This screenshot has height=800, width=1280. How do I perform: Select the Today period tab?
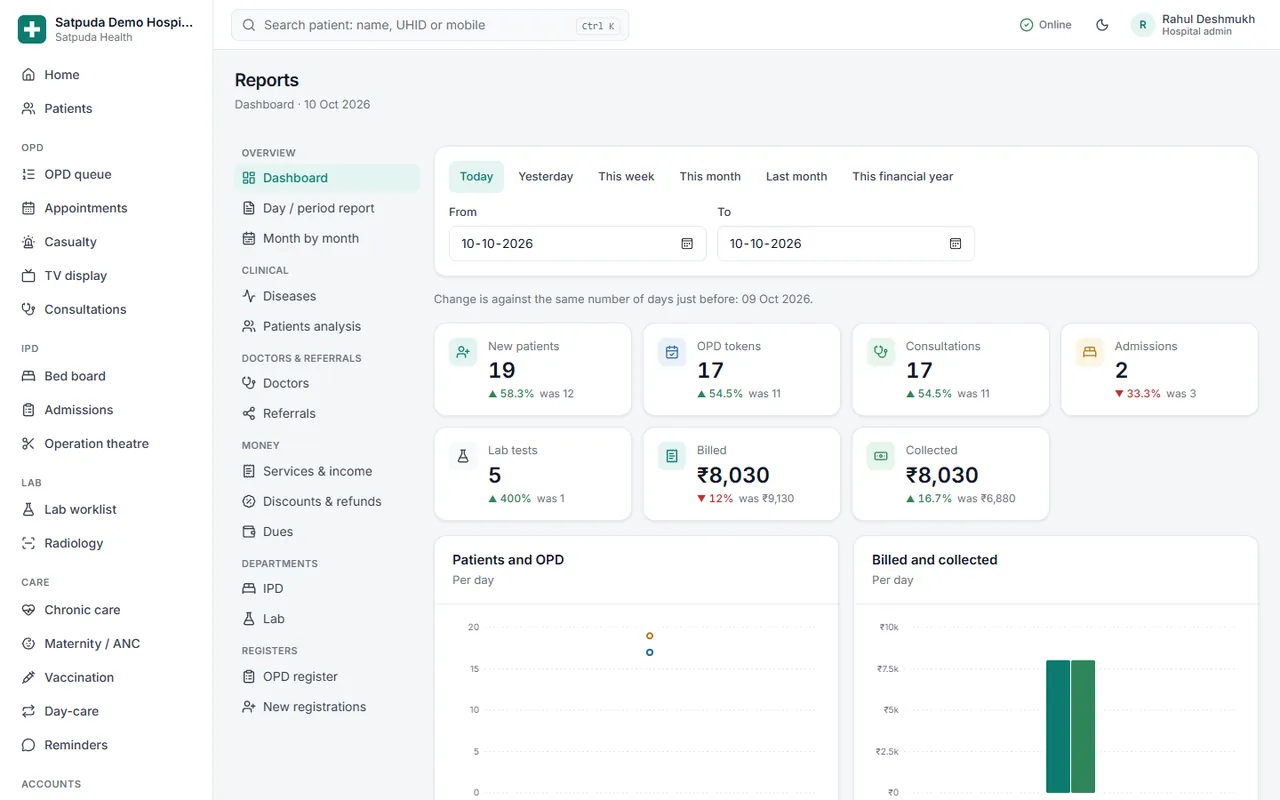476,176
